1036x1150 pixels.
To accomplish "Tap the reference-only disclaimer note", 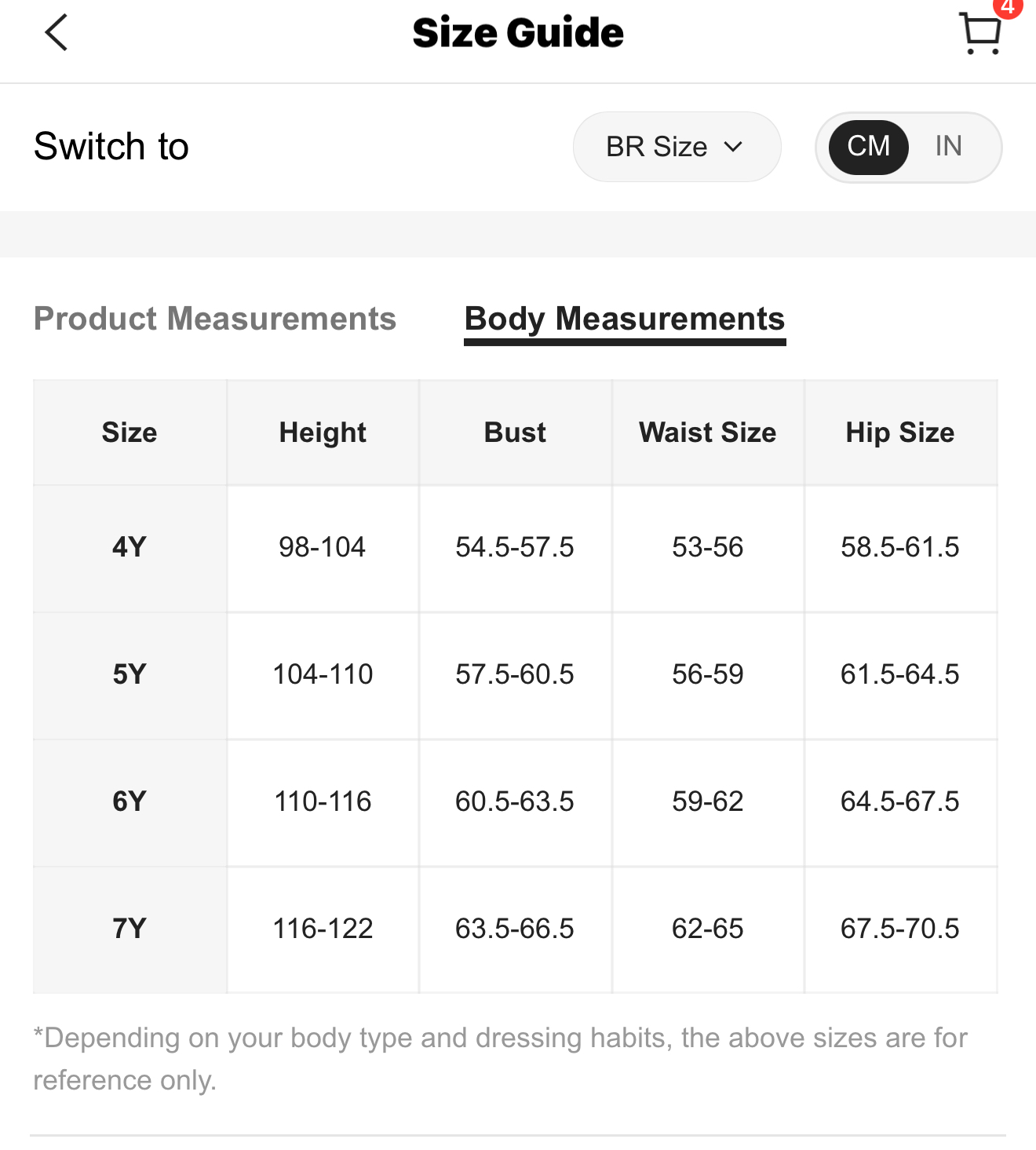I will [500, 1059].
